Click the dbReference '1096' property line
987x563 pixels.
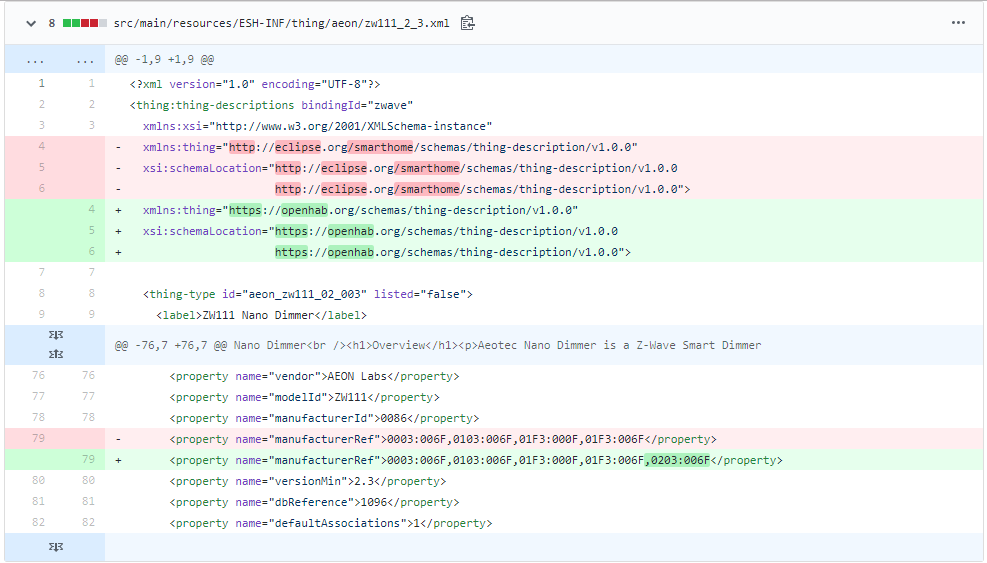coord(314,503)
